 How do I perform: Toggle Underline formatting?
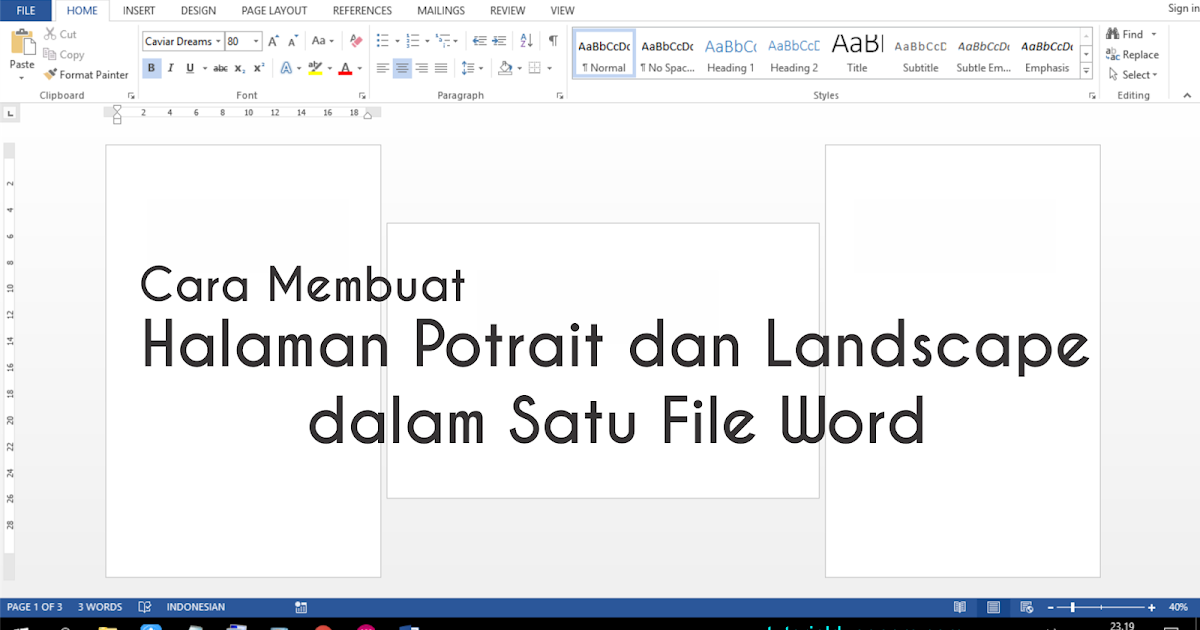pyautogui.click(x=190, y=68)
